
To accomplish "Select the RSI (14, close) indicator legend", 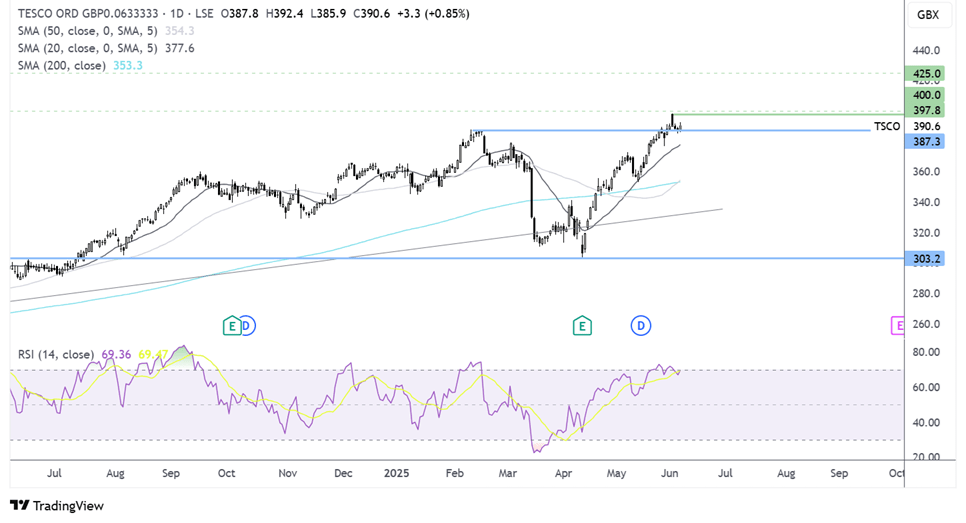I will tap(56, 354).
